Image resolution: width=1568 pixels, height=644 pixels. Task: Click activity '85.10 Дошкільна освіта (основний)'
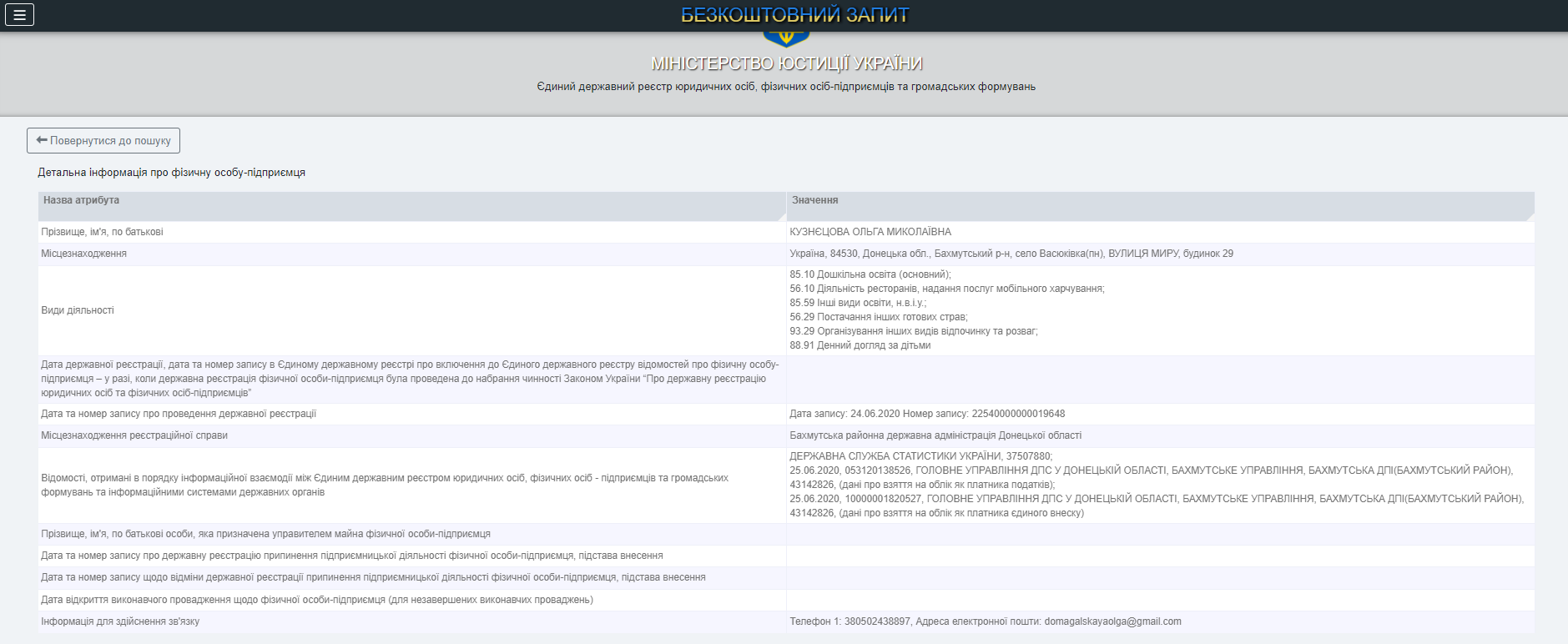[x=870, y=274]
